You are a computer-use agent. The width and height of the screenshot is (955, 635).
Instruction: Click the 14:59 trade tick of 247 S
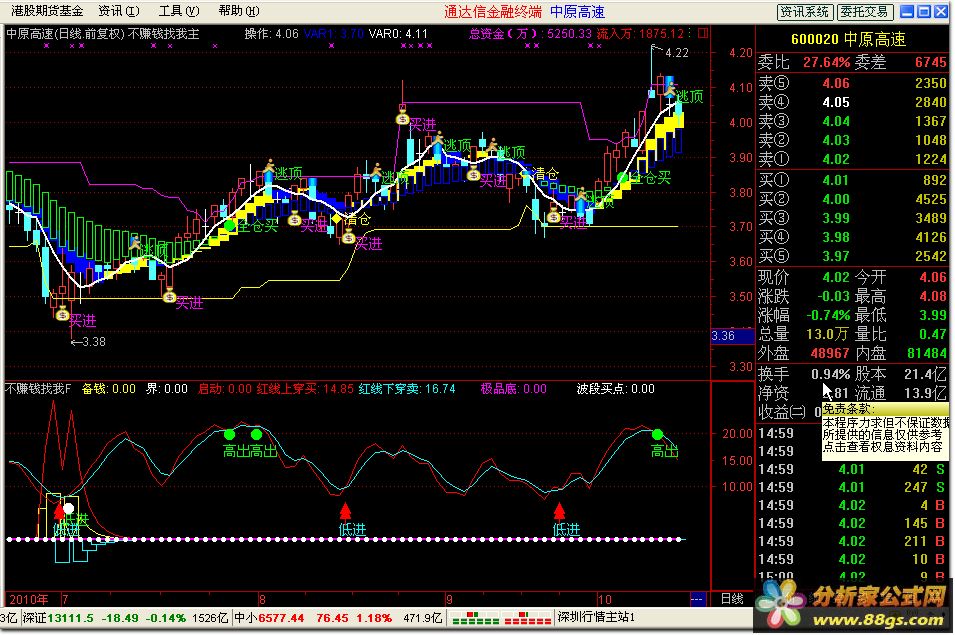[852, 487]
